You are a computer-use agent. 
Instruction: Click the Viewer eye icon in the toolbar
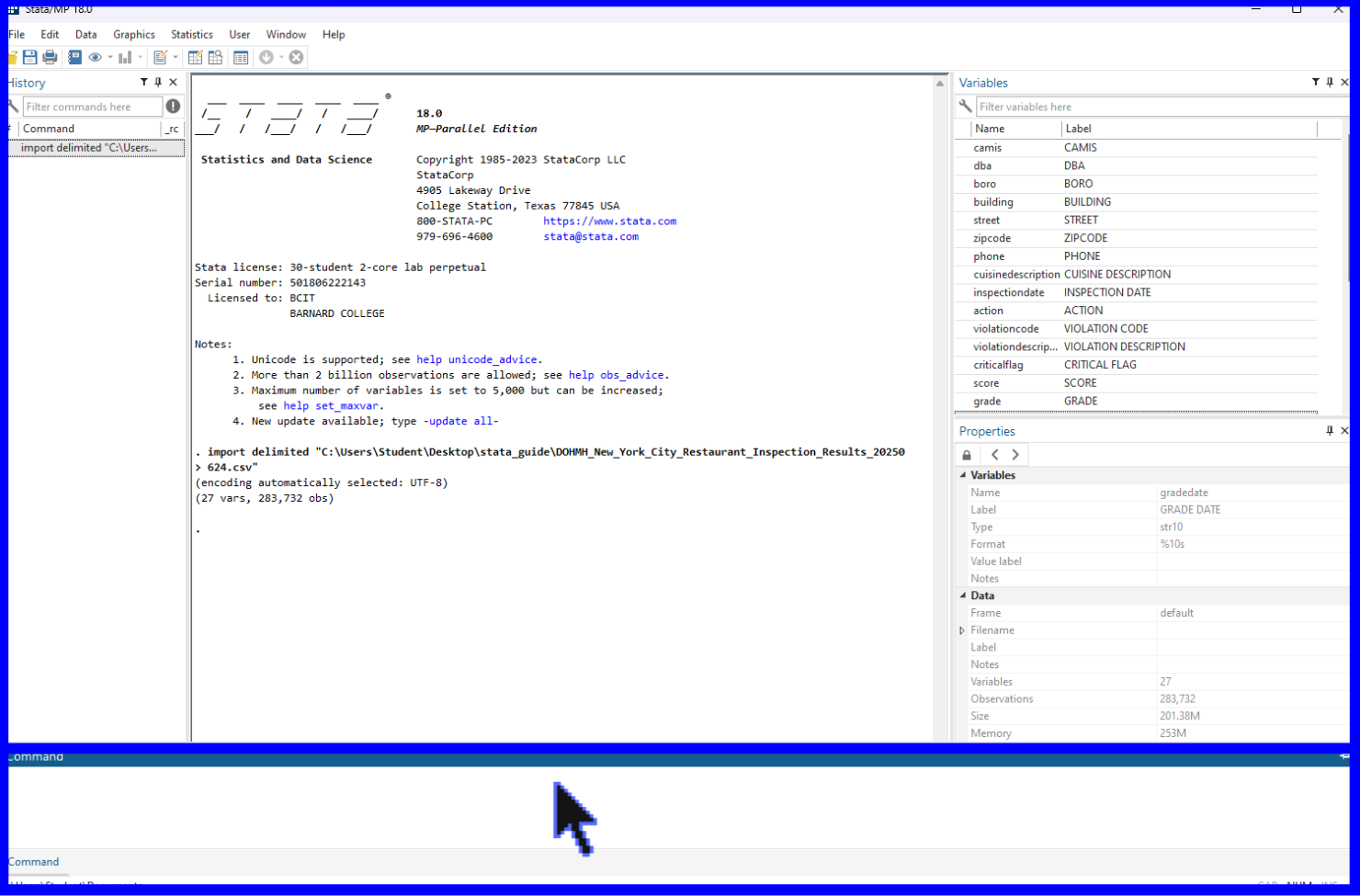[x=95, y=57]
